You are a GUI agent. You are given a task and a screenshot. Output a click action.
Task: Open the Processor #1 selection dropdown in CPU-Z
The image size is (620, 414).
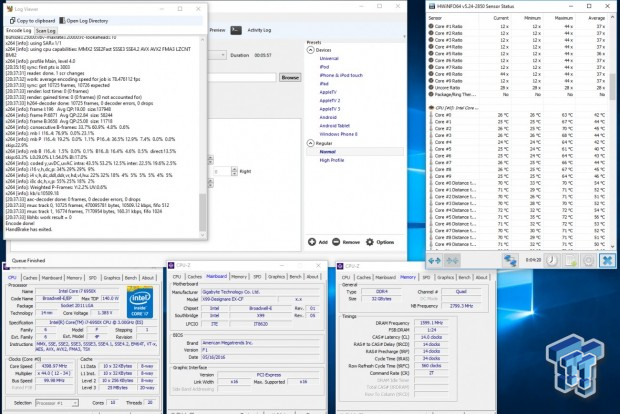pyautogui.click(x=57, y=403)
